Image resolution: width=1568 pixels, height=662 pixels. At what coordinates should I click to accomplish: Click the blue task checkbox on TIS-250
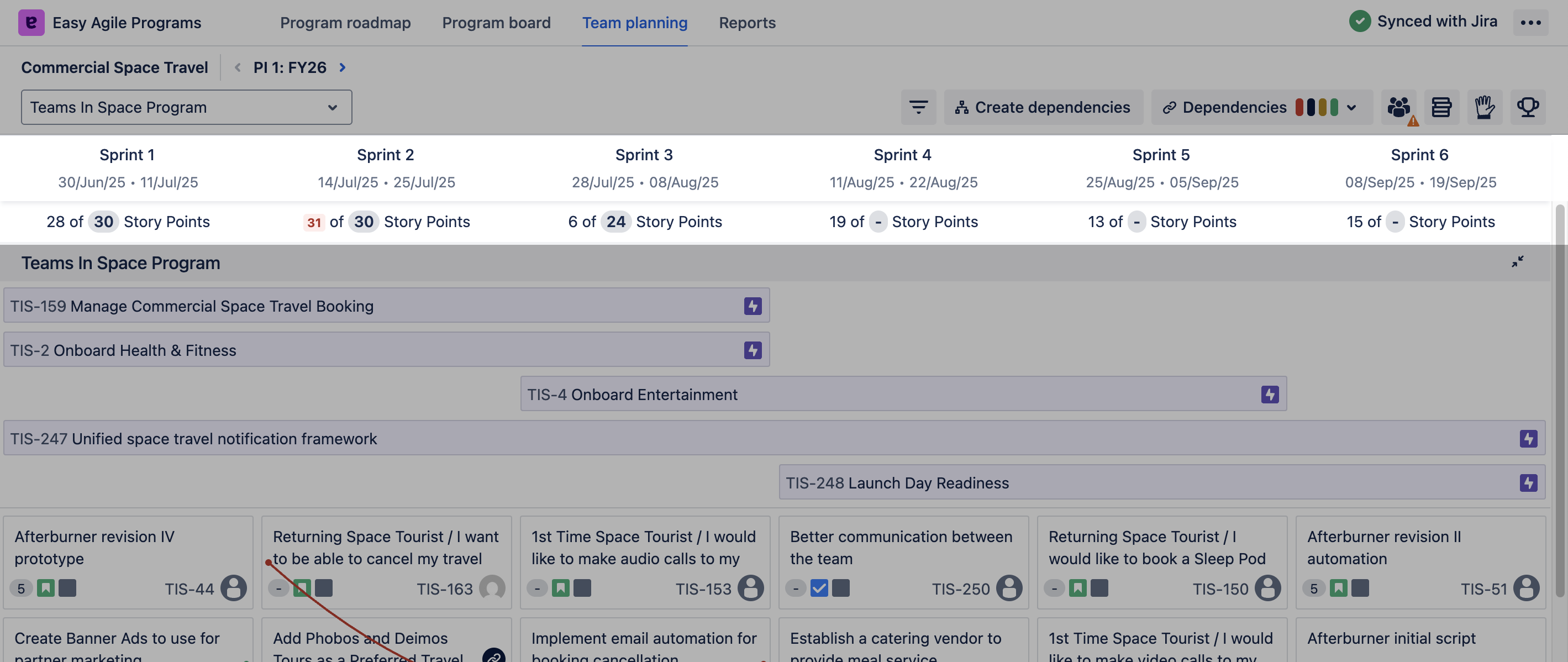(x=819, y=589)
